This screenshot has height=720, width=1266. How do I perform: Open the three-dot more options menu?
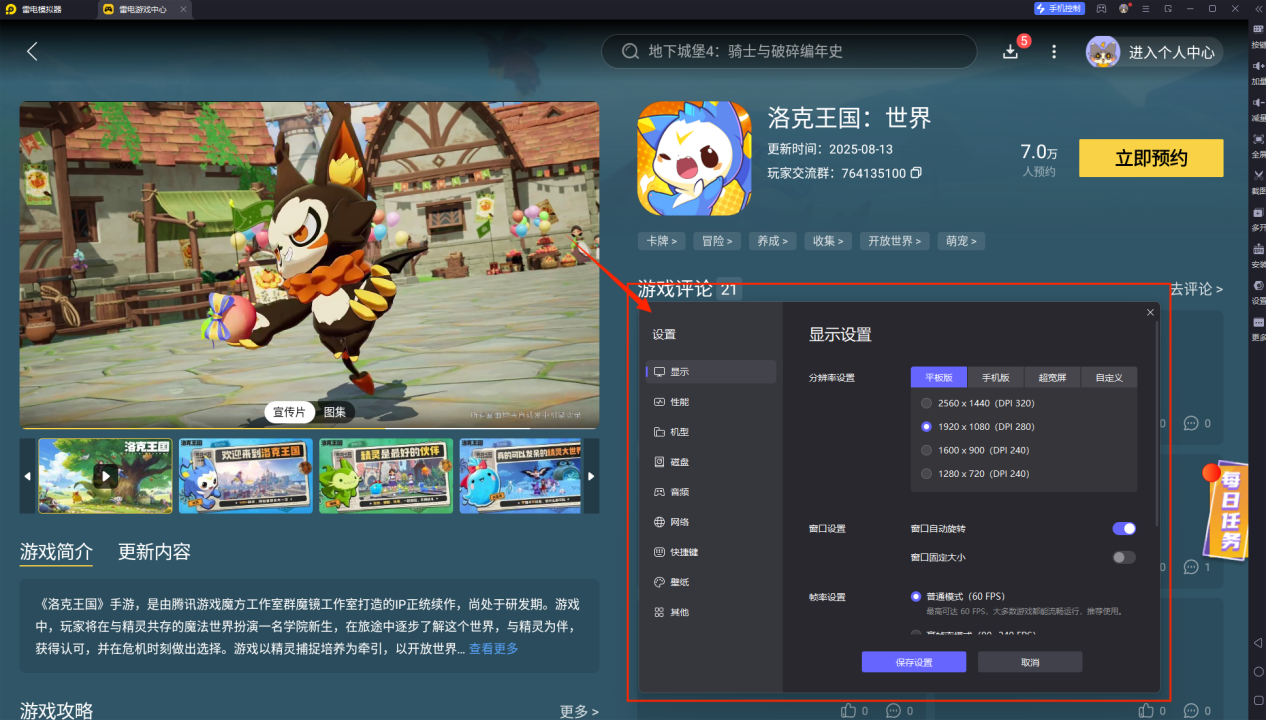point(1053,51)
